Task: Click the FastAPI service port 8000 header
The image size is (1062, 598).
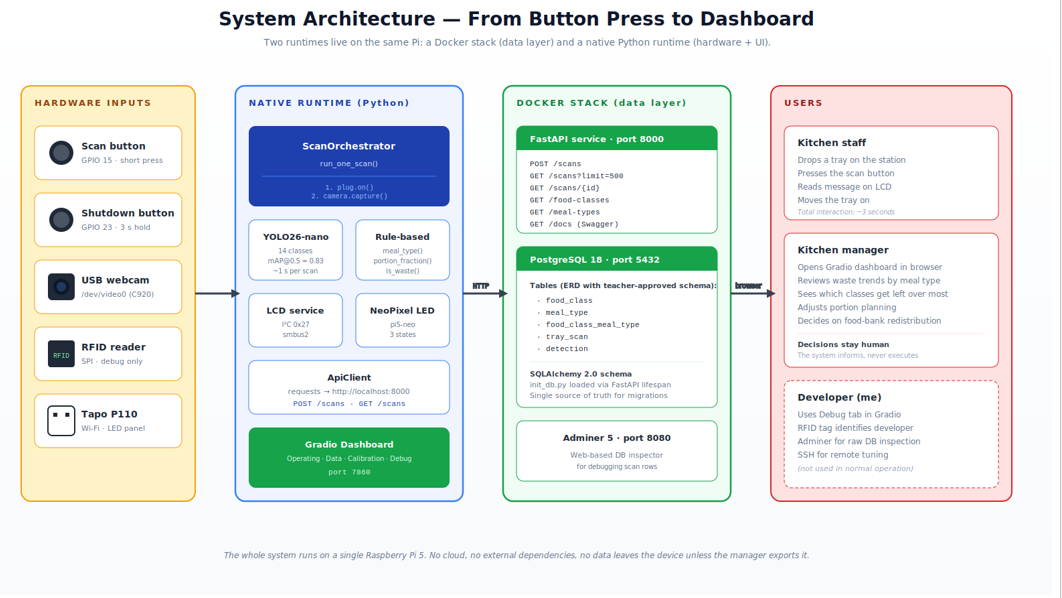Action: (616, 138)
